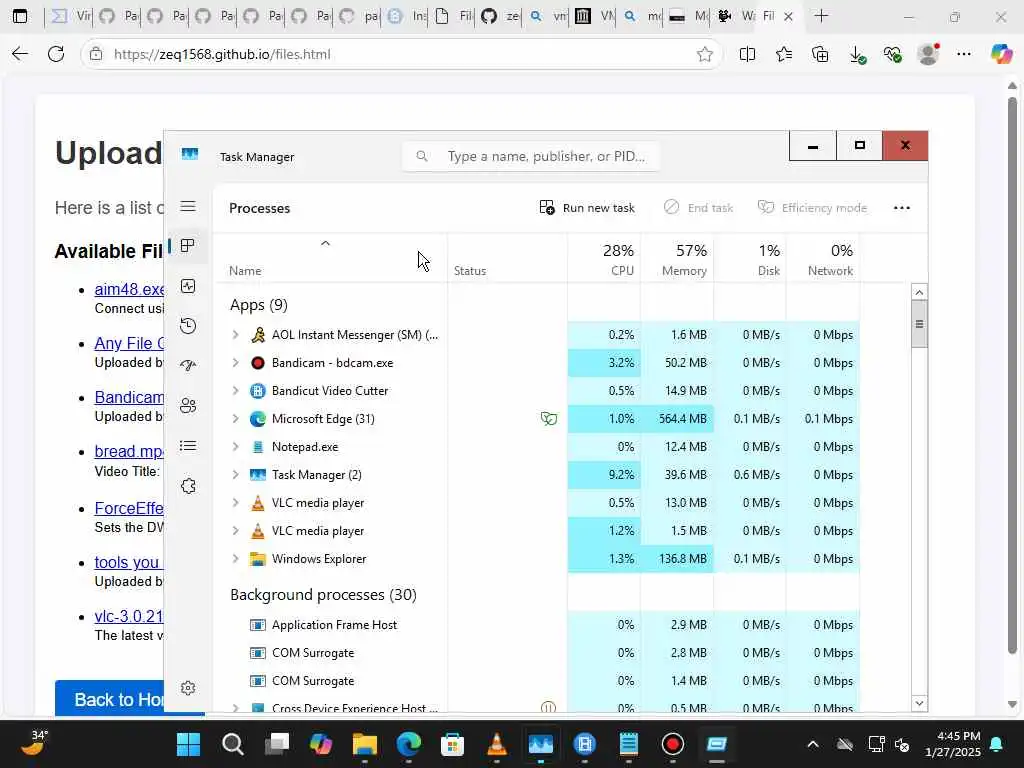
Task: Open the Details page in sidebar
Action: click(x=188, y=445)
